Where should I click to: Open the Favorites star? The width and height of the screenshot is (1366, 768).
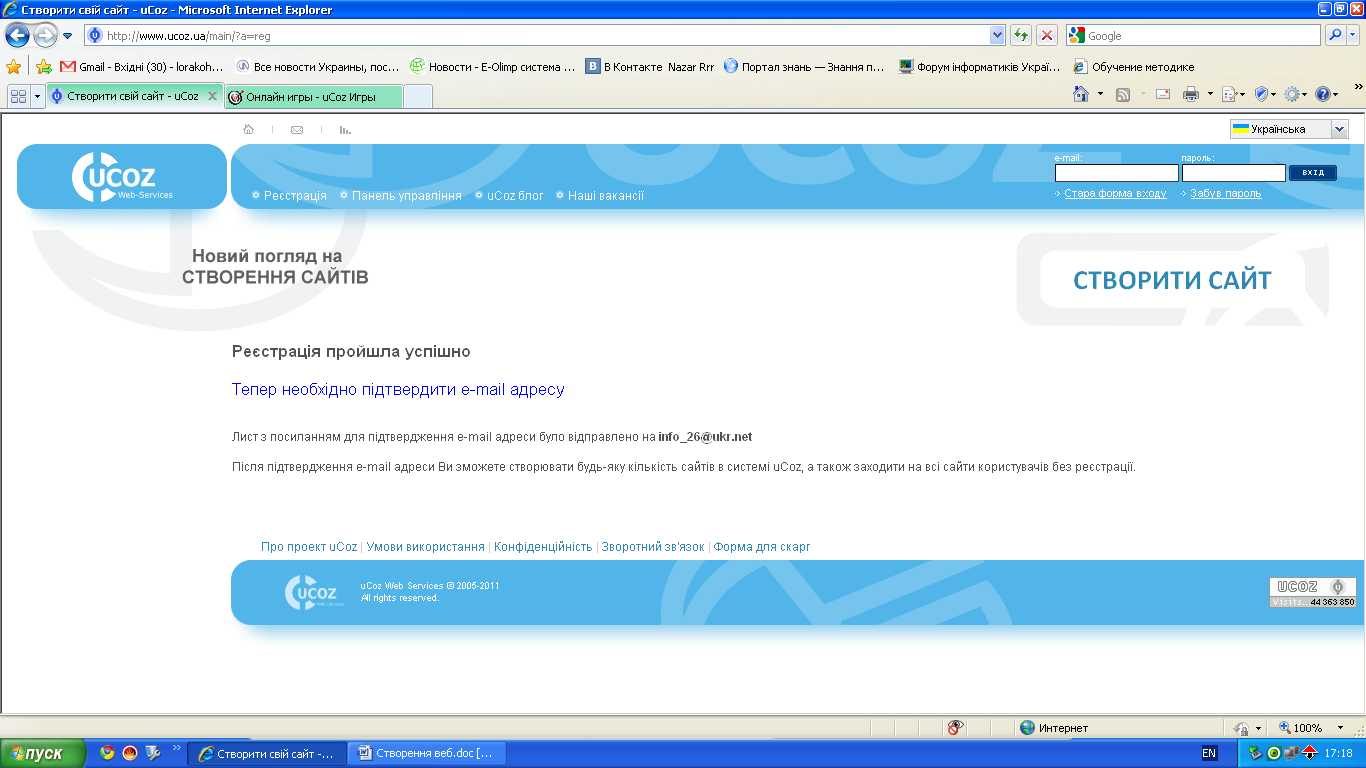[14, 67]
